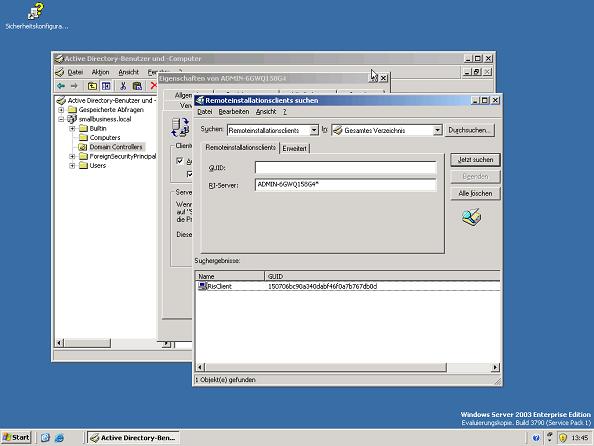Click the GUID column header in results
The image size is (594, 446).
(382, 276)
